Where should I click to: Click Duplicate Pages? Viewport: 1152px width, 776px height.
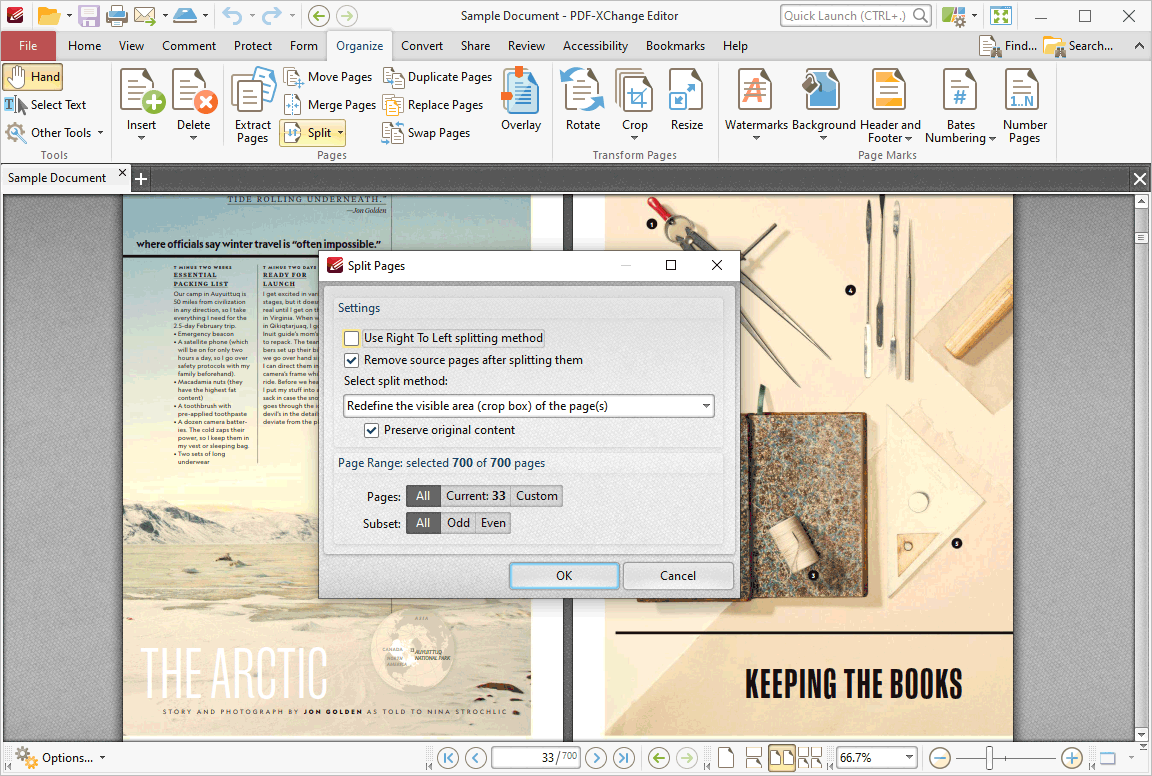coord(439,77)
